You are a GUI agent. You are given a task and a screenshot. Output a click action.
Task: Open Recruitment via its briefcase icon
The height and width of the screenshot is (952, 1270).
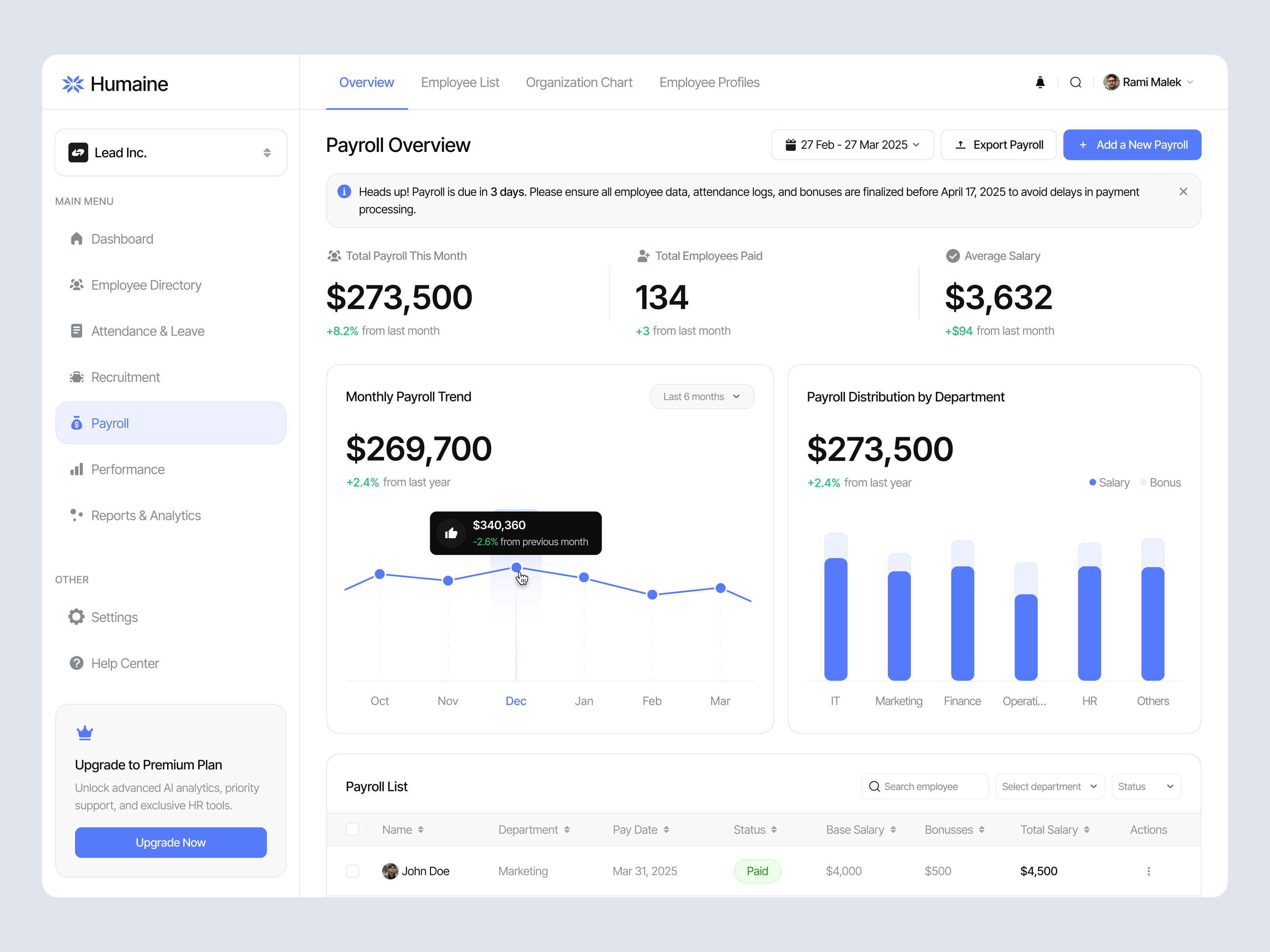(76, 377)
